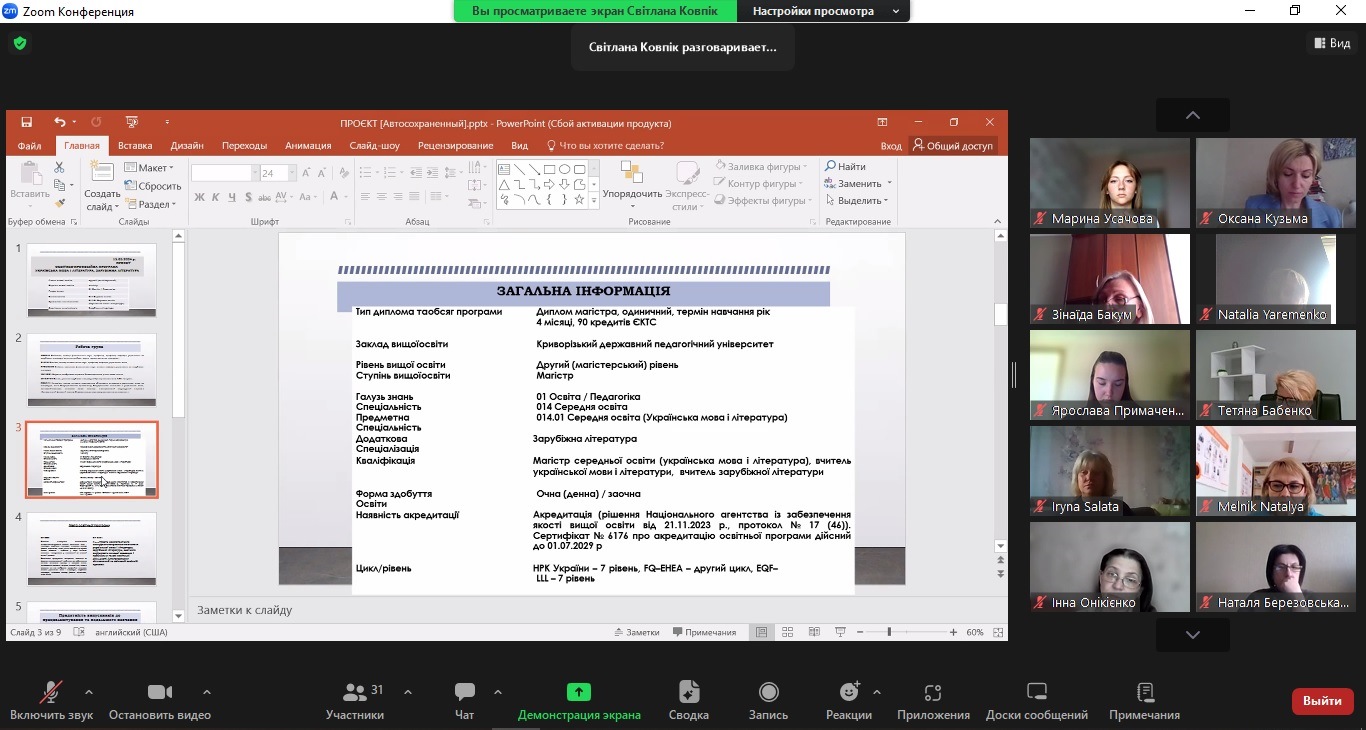Switch to the Дизайн tab

pyautogui.click(x=187, y=146)
